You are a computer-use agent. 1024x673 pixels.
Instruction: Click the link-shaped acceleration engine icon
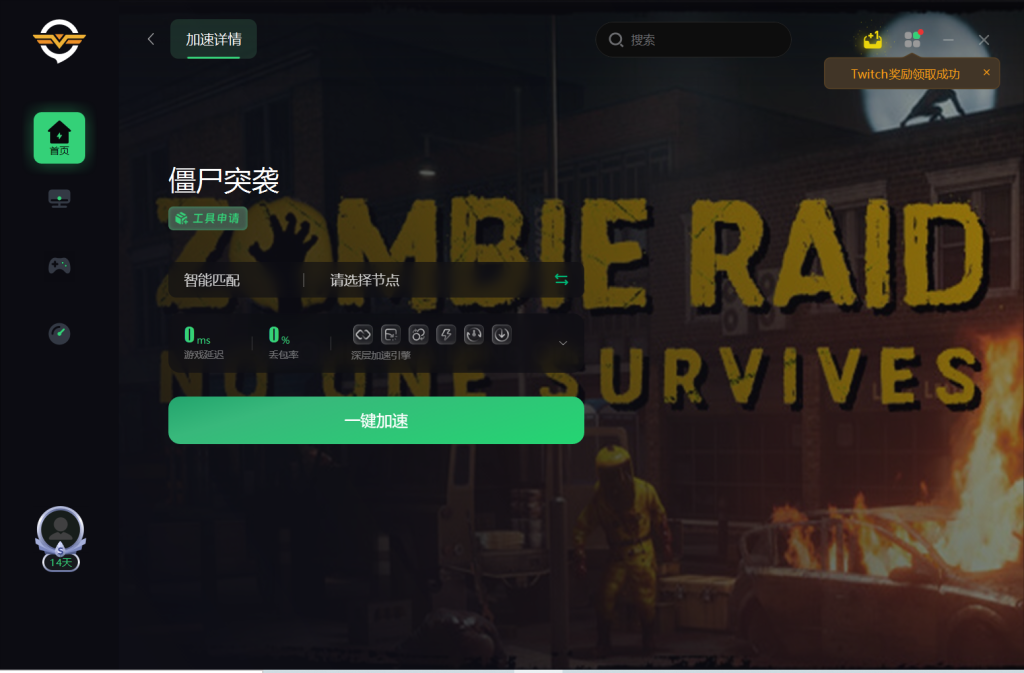(362, 335)
